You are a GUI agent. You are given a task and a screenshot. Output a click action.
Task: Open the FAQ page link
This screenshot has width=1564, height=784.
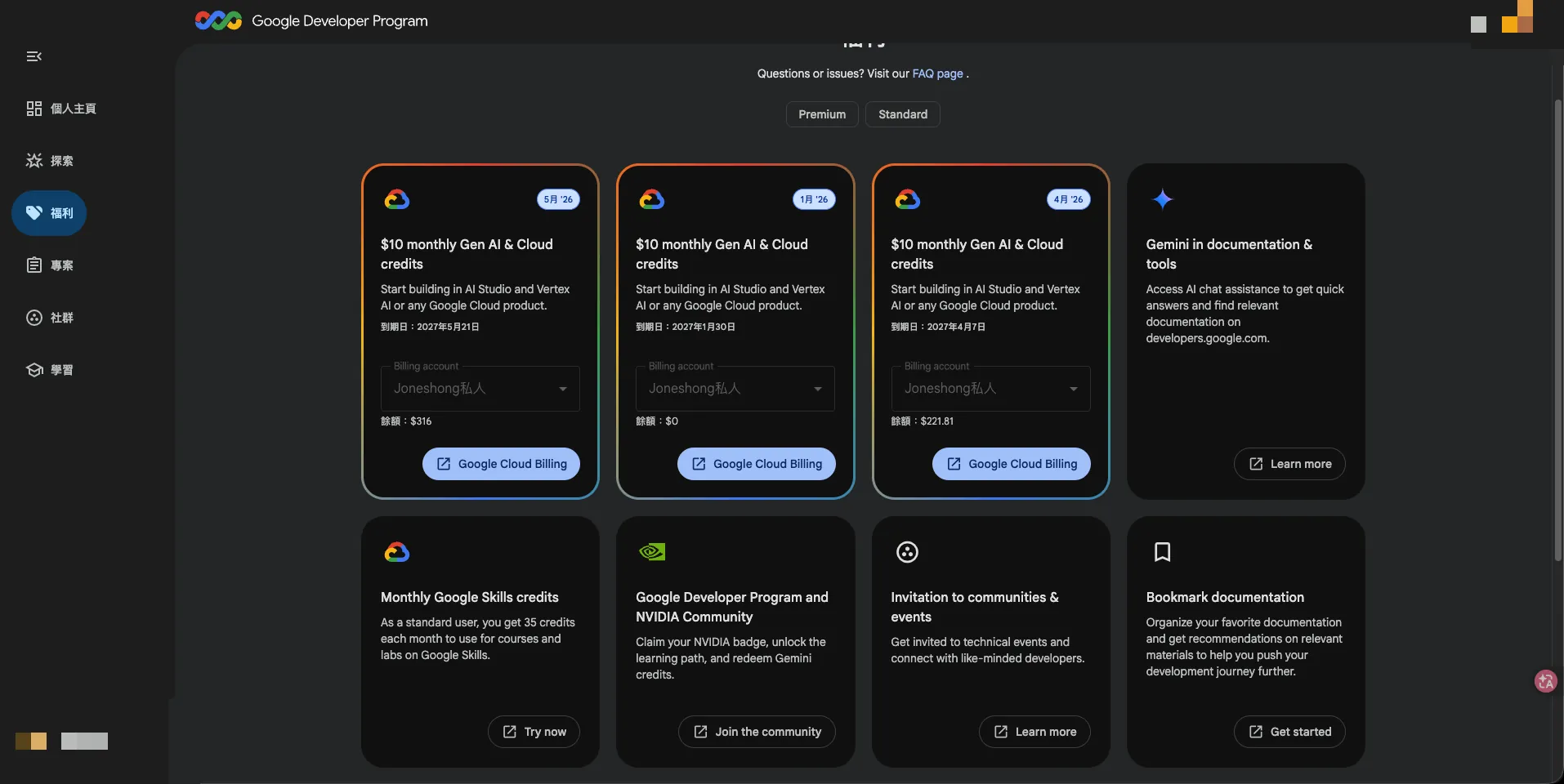tap(937, 73)
